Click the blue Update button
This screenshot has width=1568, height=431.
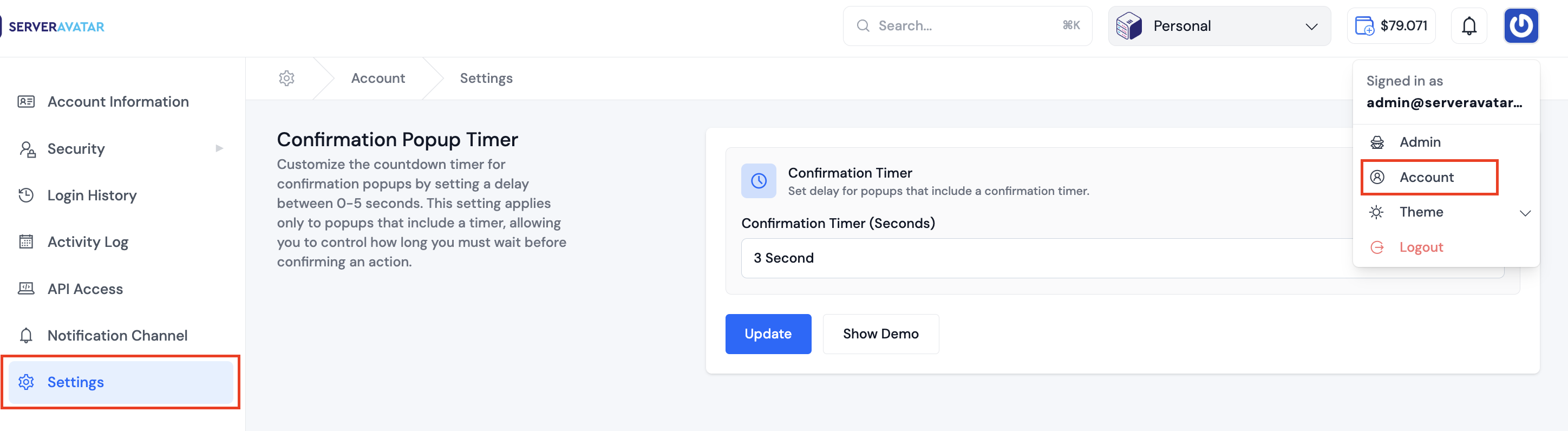pos(768,334)
